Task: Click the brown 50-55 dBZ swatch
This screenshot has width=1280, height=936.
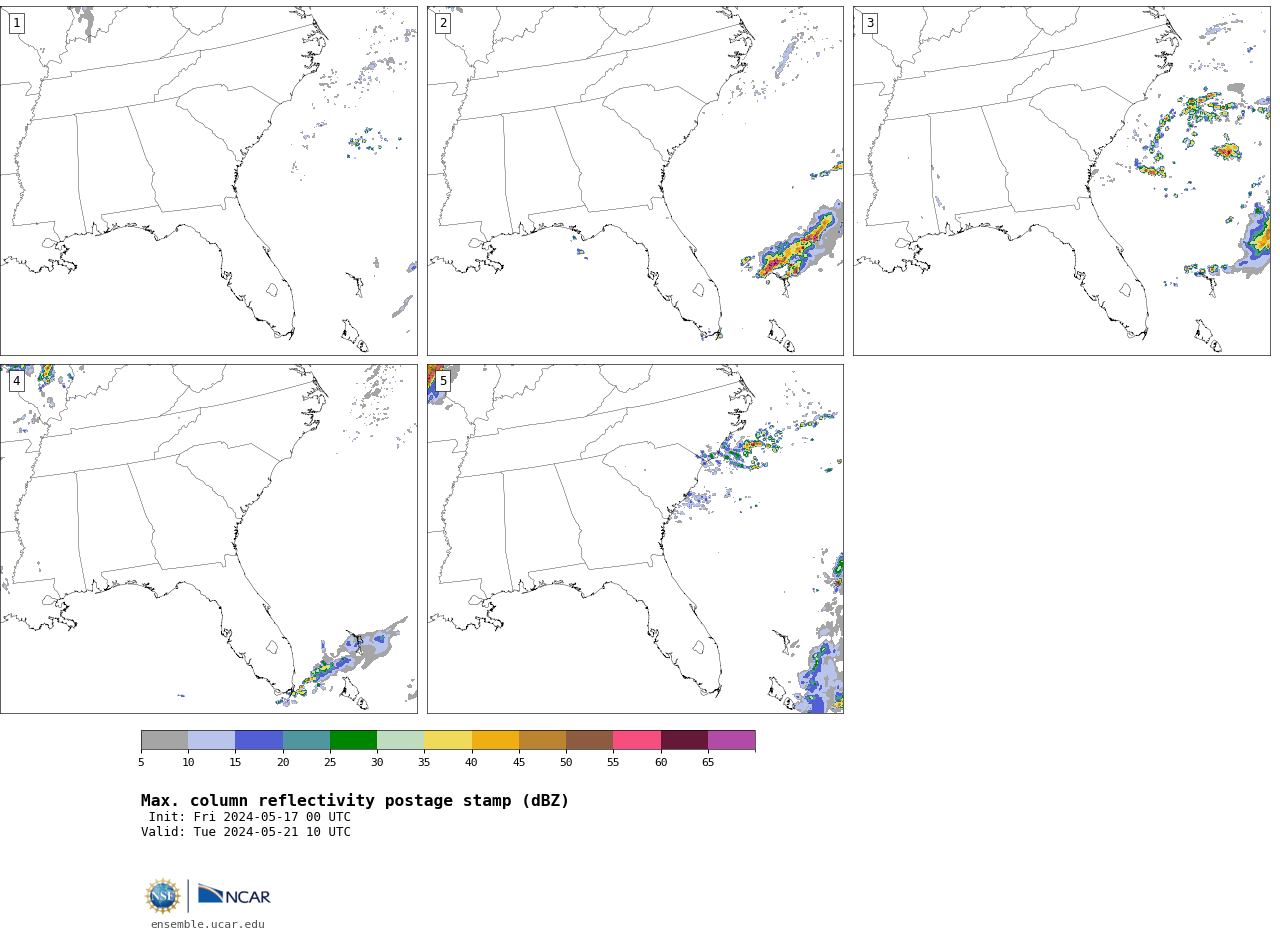Action: [590, 740]
